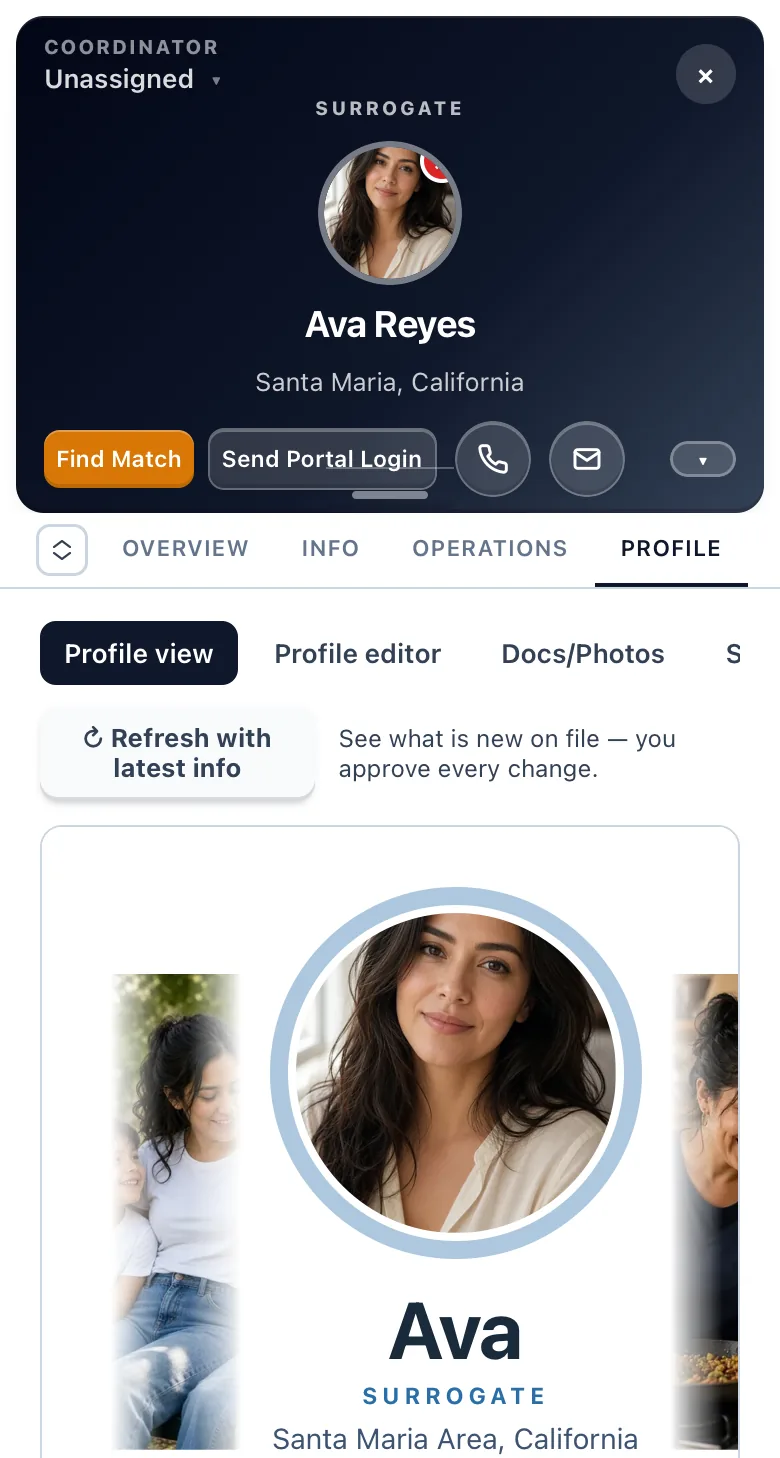The height and width of the screenshot is (1458, 780).
Task: Expand the Coordinator Unassigned dropdown
Action: click(x=133, y=80)
